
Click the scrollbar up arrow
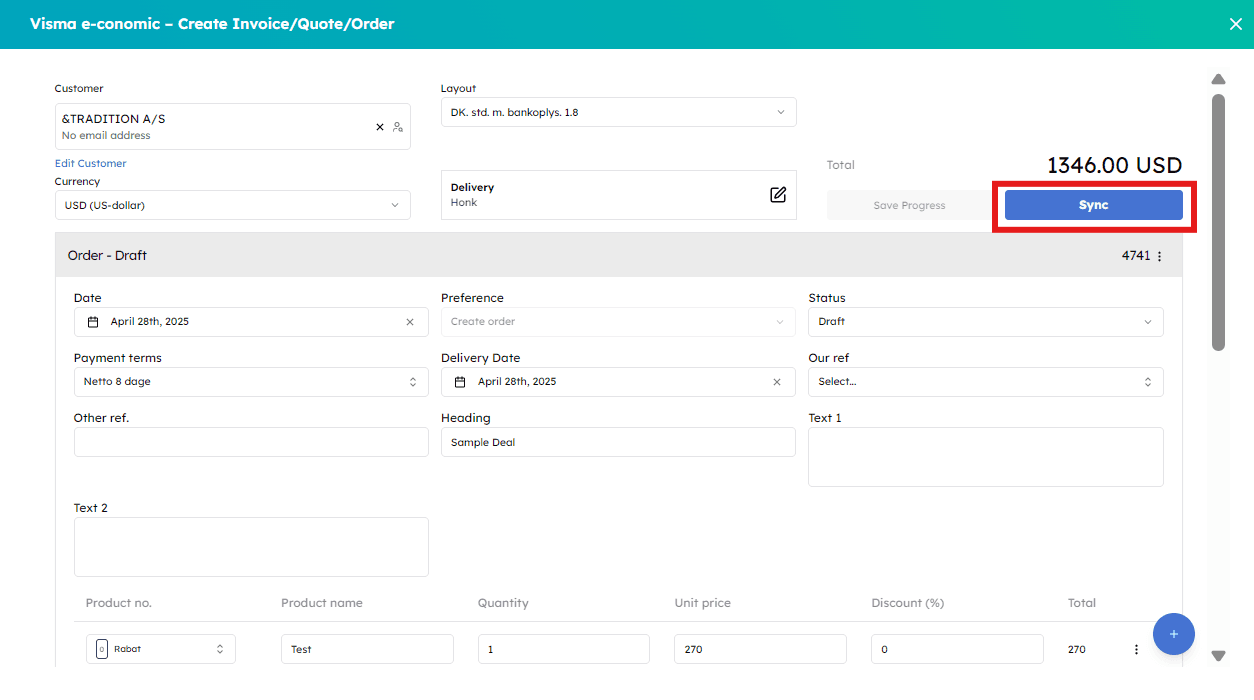click(1218, 79)
